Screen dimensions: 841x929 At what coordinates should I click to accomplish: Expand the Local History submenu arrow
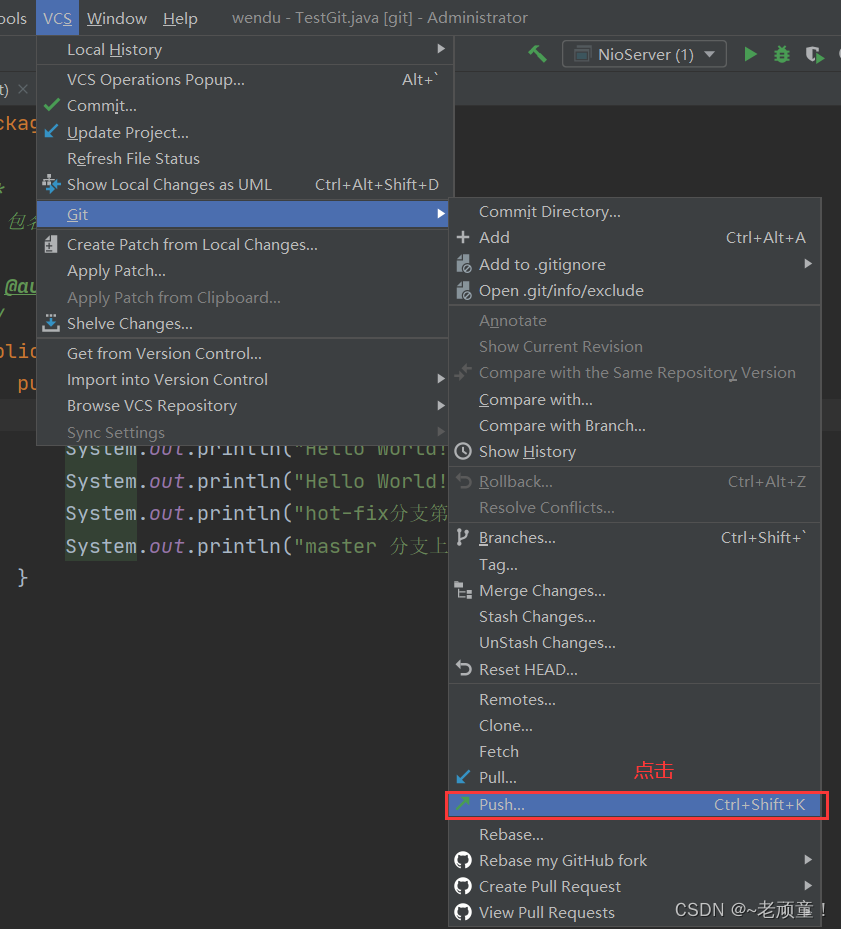tap(441, 49)
